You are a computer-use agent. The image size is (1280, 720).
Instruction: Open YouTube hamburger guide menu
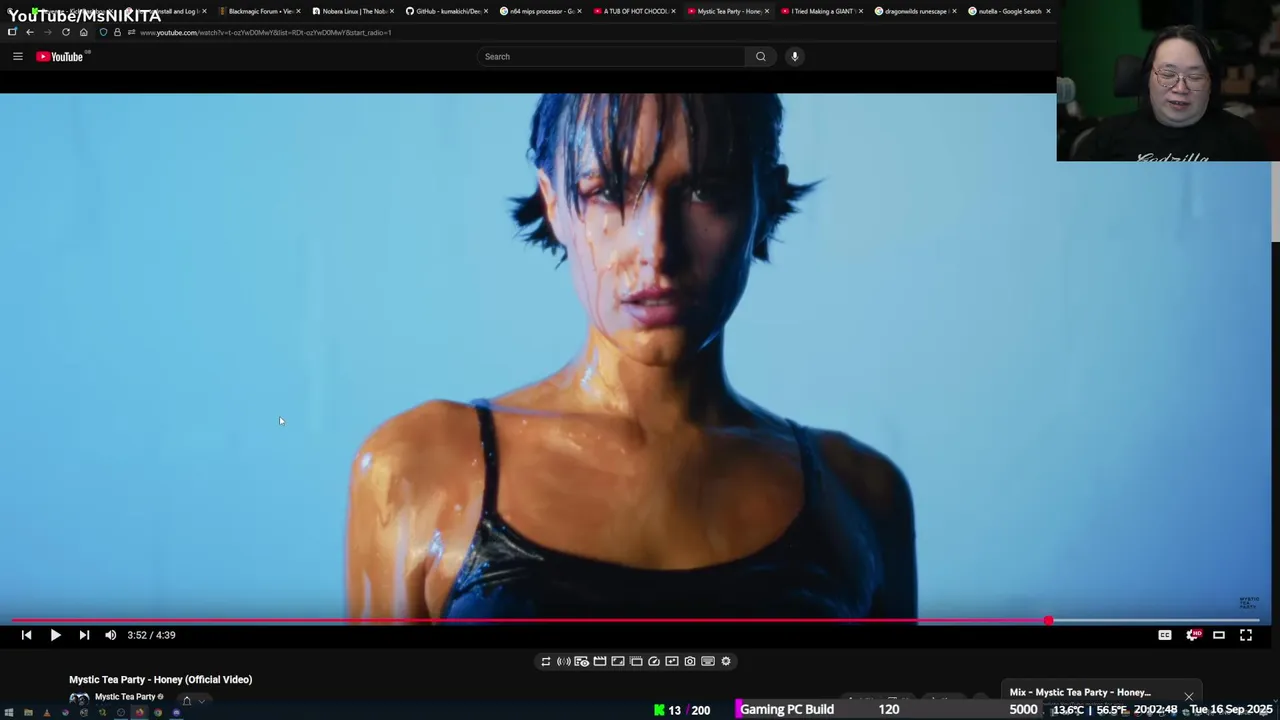tap(17, 56)
